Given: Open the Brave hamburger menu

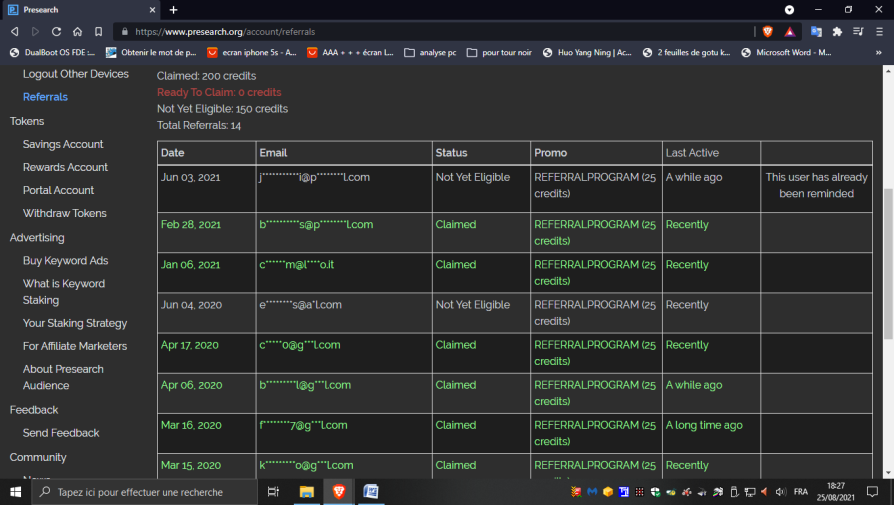Looking at the screenshot, I should click(x=879, y=32).
